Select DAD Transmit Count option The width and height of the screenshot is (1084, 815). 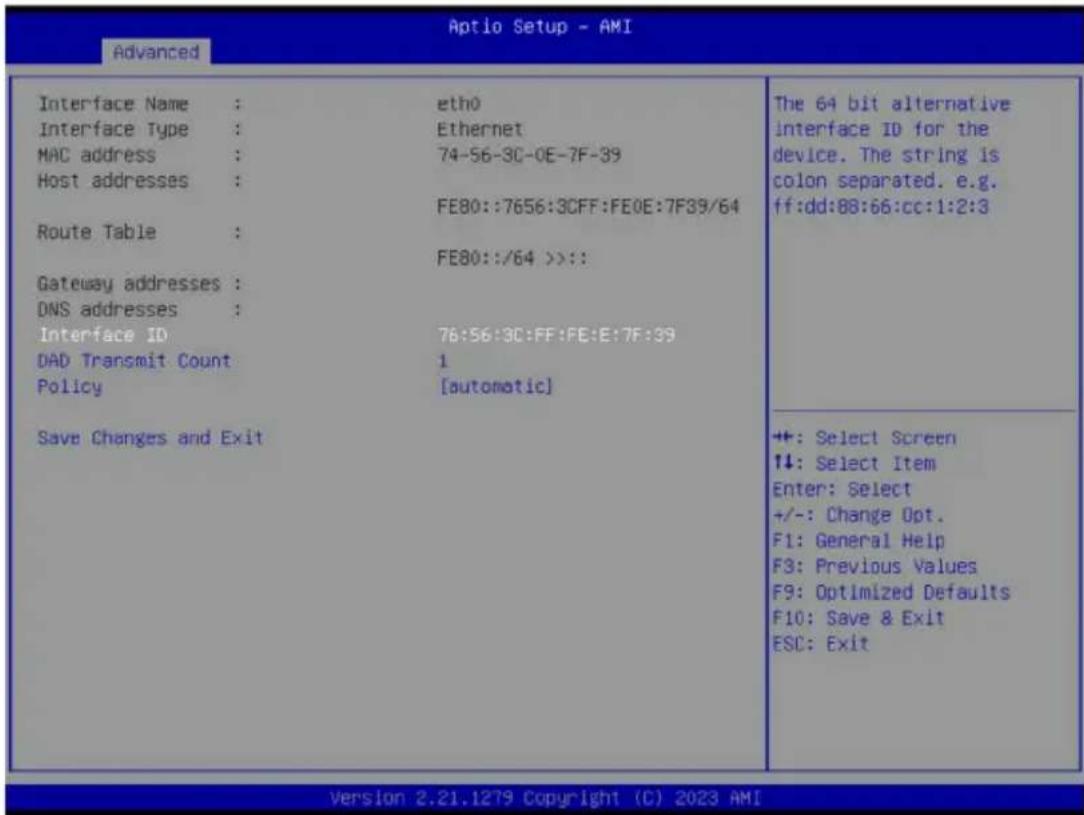click(134, 361)
